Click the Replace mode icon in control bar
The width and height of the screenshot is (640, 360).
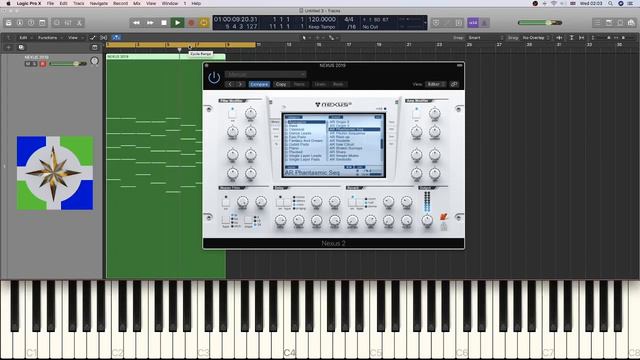click(x=436, y=23)
